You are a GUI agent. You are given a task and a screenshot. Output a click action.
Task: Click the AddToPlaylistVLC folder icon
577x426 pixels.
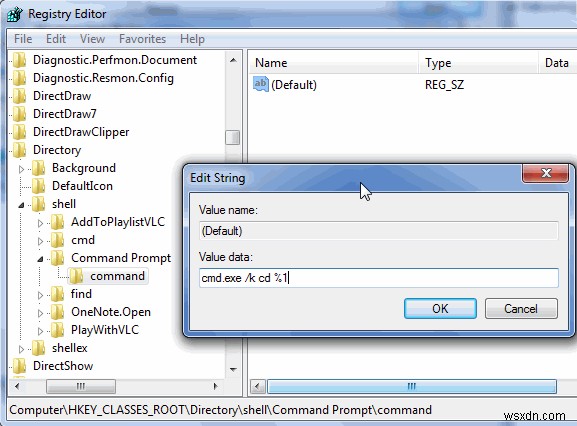[57, 222]
